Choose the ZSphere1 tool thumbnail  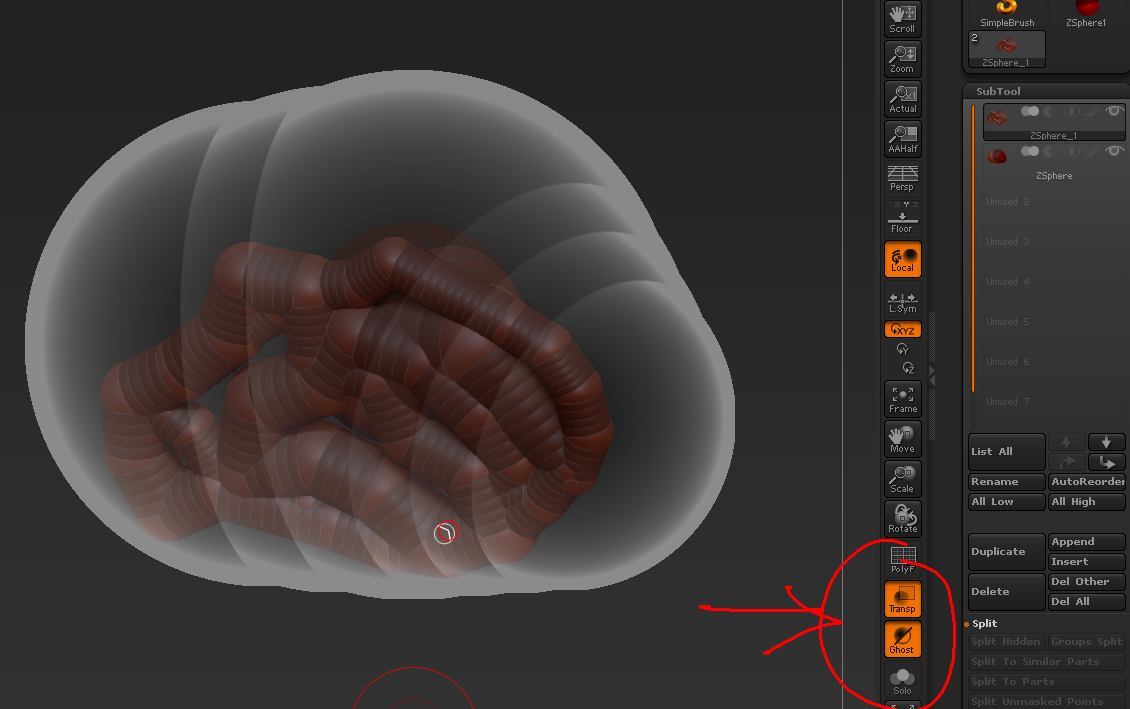[1086, 14]
